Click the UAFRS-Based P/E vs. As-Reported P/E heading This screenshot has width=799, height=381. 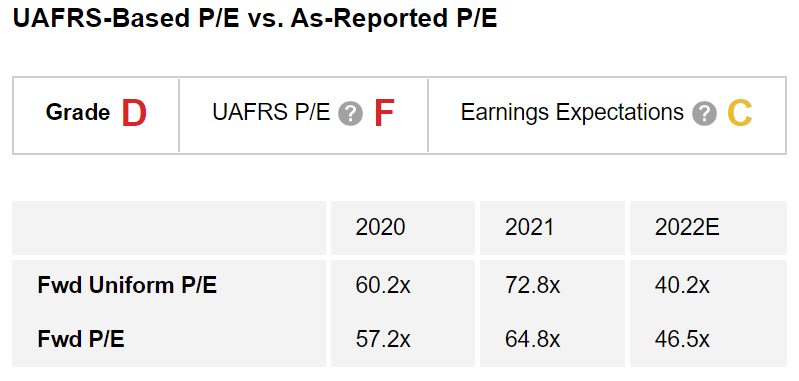tap(255, 19)
